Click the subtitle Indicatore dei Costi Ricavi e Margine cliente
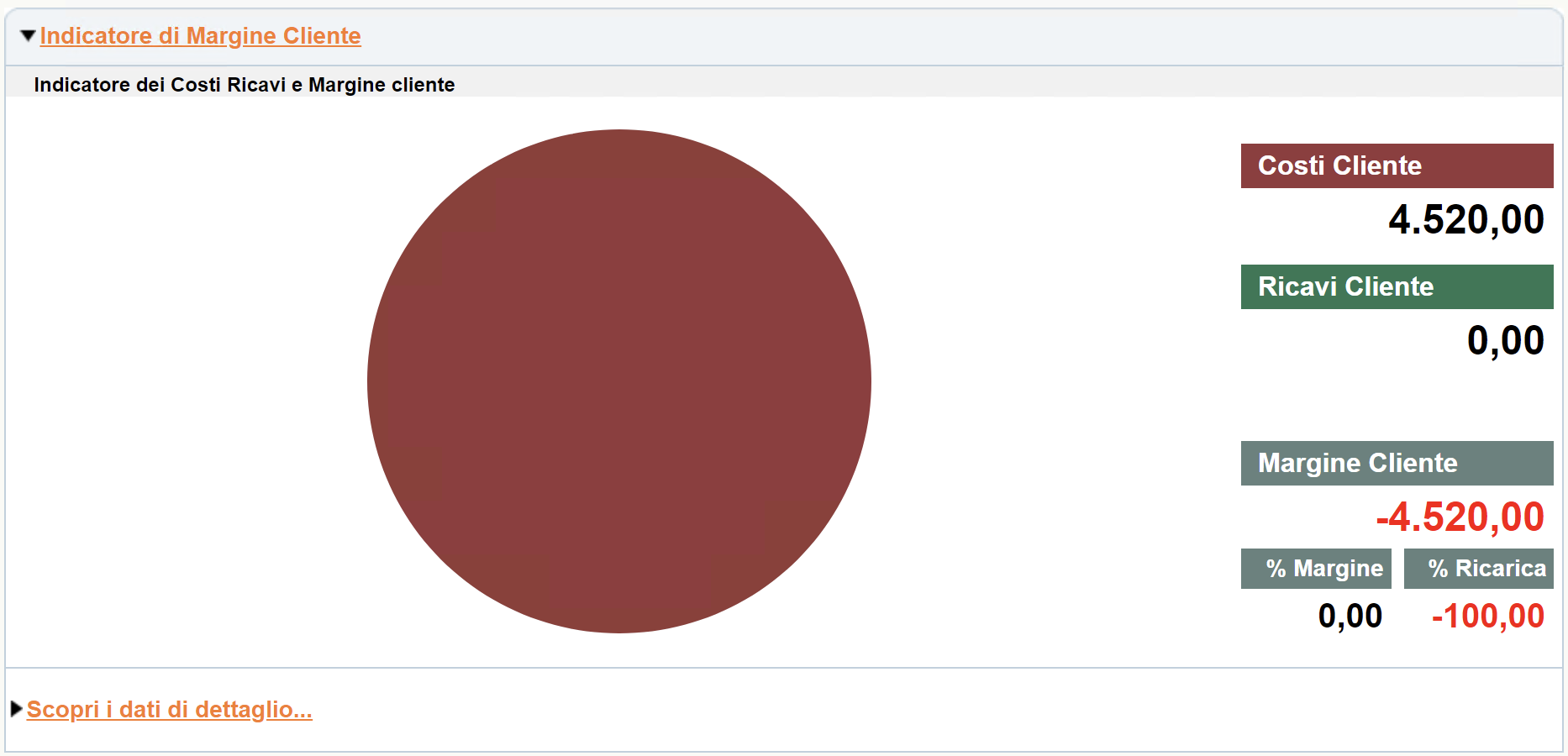This screenshot has width=1568, height=756. pyautogui.click(x=244, y=85)
